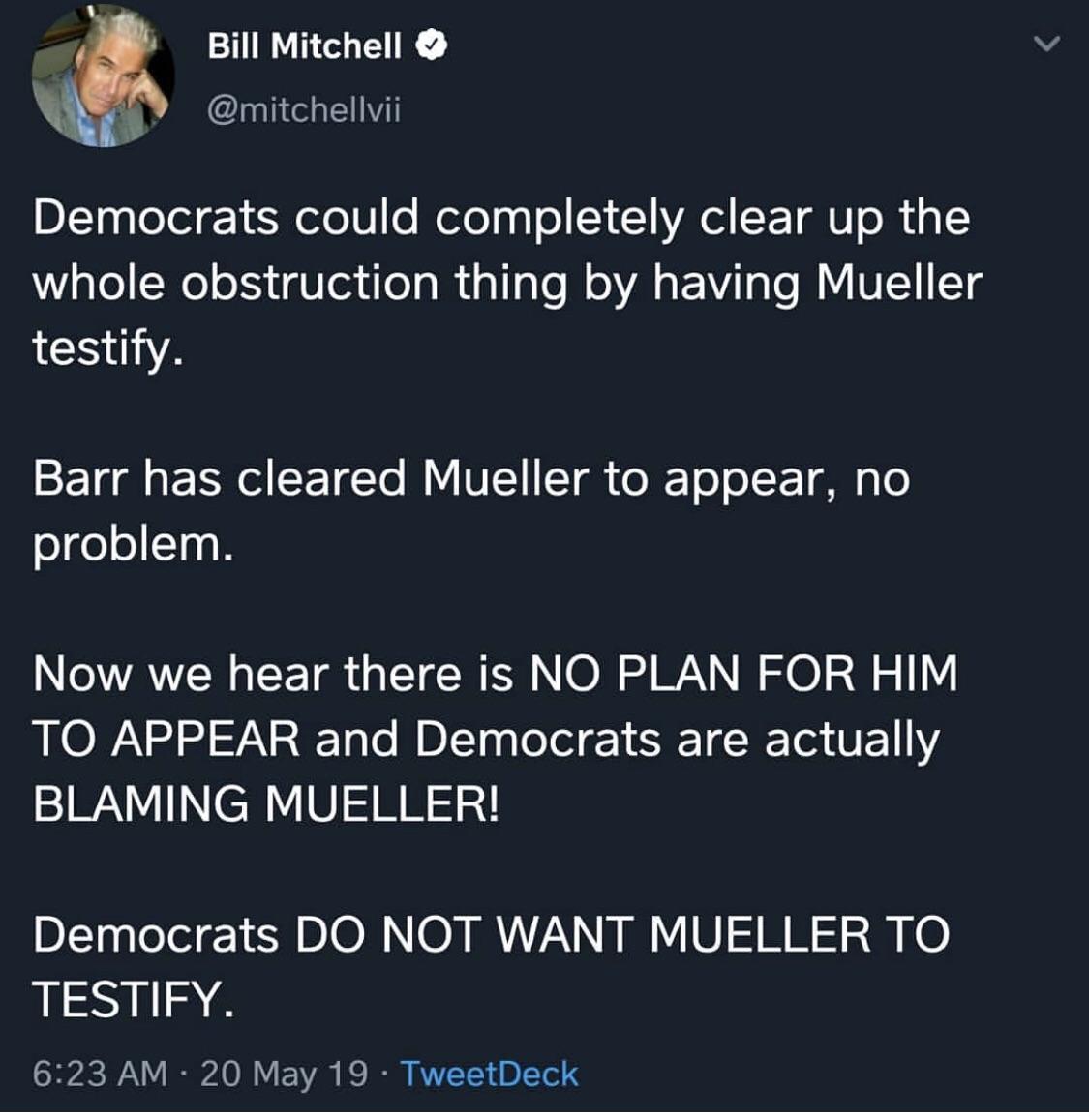Click the blue verified badge

click(432, 45)
